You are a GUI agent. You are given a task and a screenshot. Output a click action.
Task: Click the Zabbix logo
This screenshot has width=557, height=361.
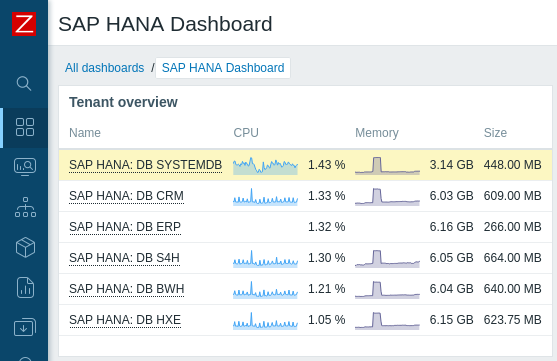click(24, 24)
